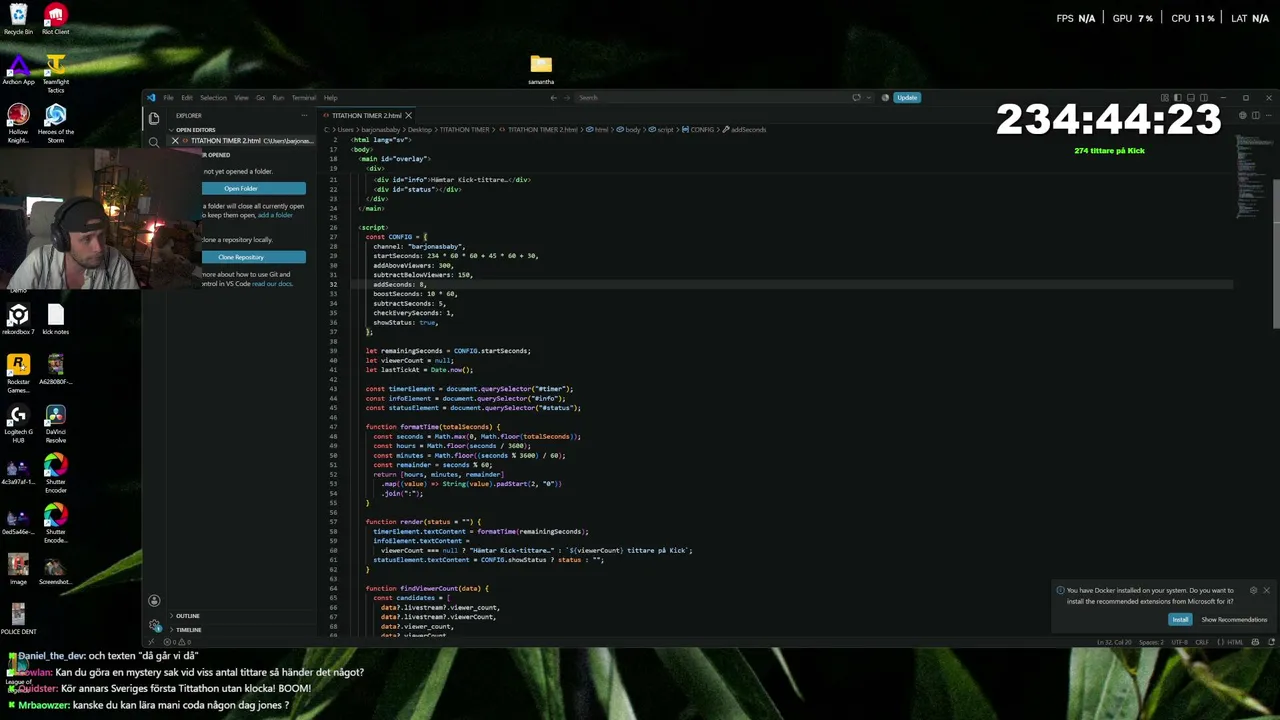
Task: Click the VS Code logo in title bar
Action: pos(151,98)
